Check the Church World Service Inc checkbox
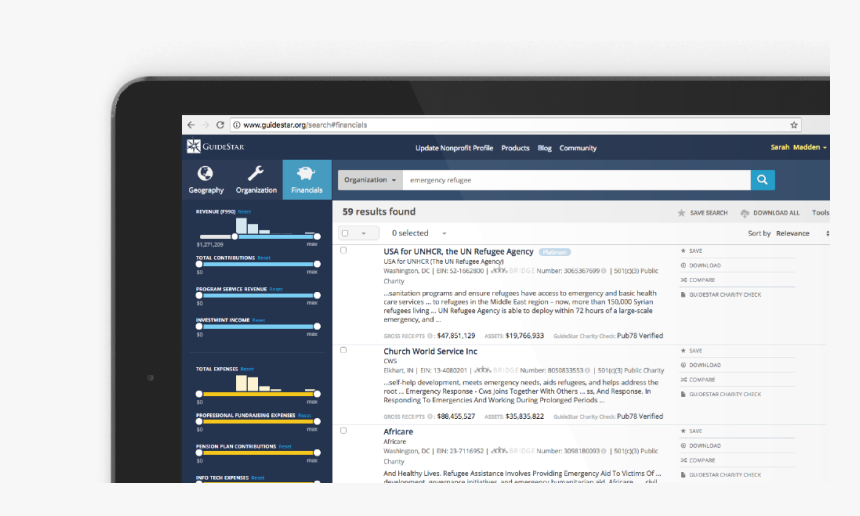This screenshot has height=516, width=860. (343, 350)
